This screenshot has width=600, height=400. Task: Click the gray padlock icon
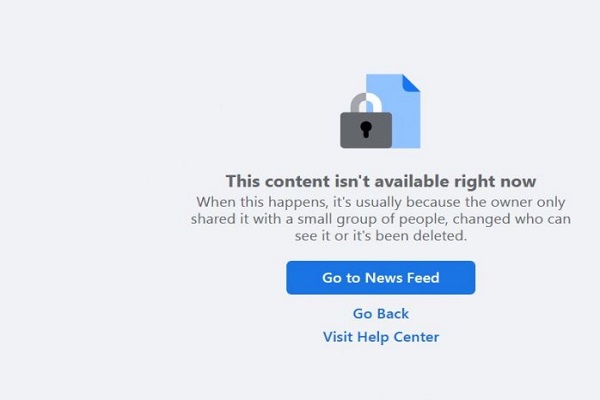[x=366, y=121]
